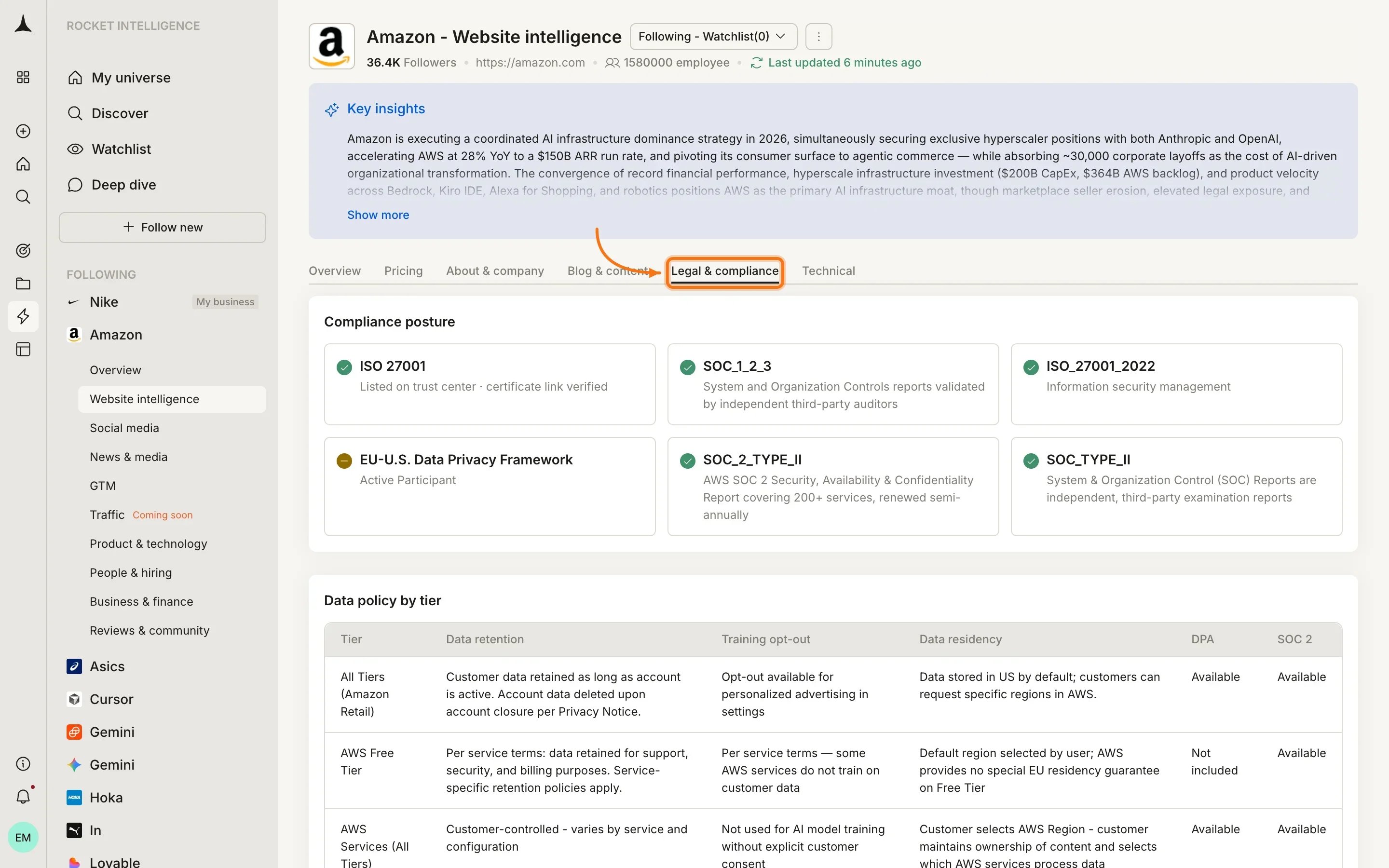Click the Amazon logo thumbnail in header
Screen dimensions: 1389x868
pos(331,46)
